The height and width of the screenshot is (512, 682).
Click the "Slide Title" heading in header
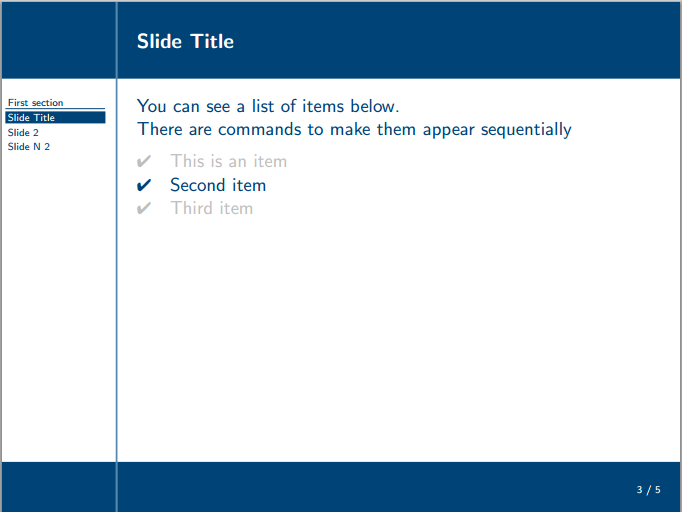[x=185, y=41]
